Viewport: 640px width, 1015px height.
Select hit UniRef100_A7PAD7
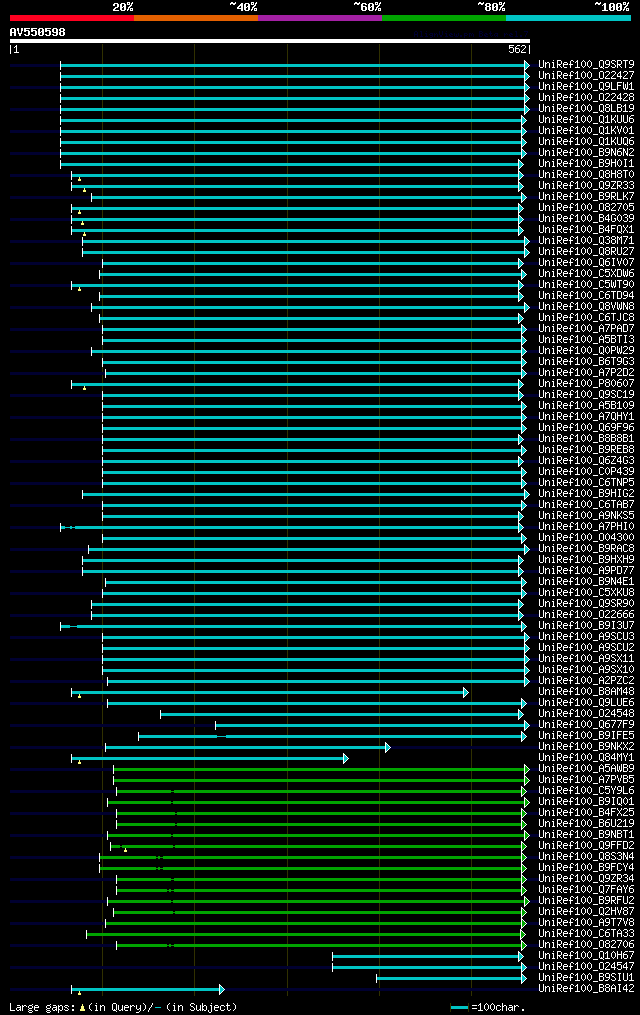[x=586, y=329]
